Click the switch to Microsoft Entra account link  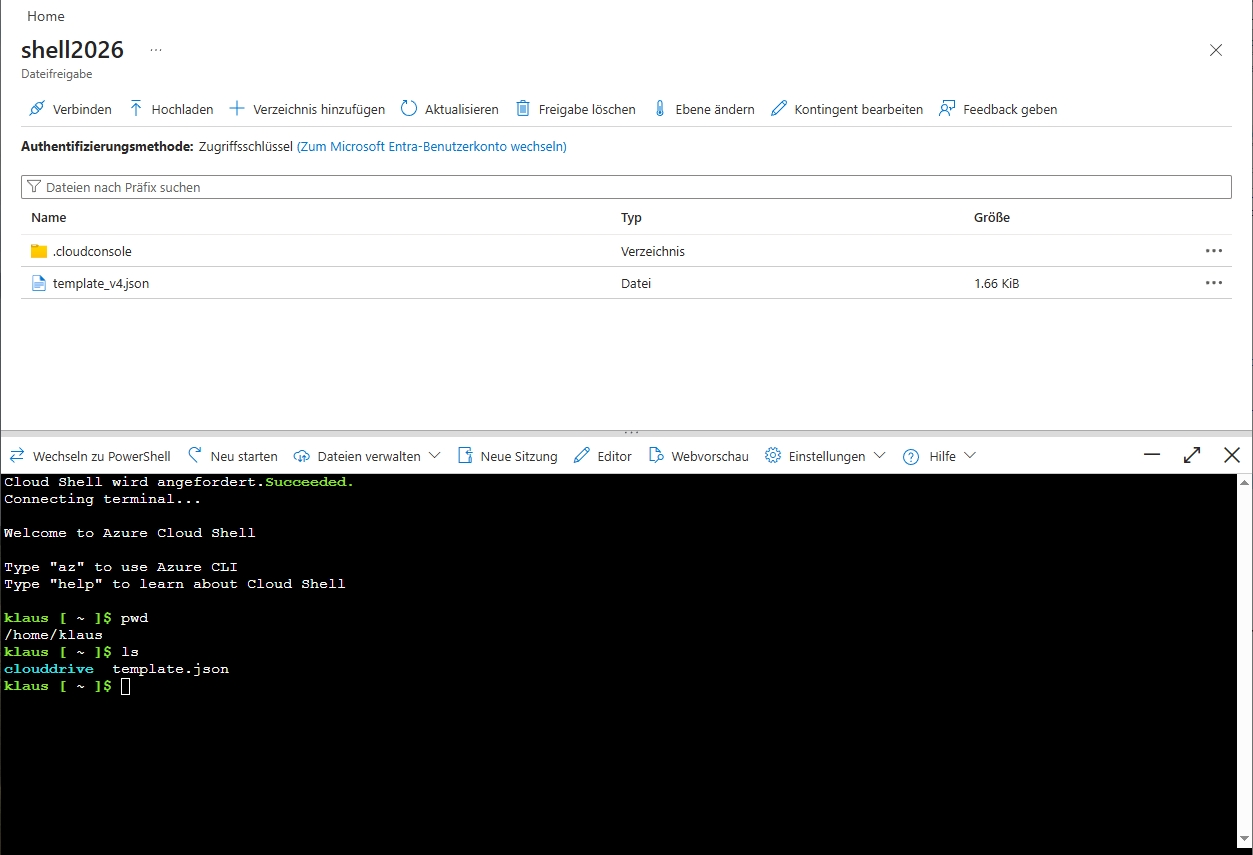(432, 146)
